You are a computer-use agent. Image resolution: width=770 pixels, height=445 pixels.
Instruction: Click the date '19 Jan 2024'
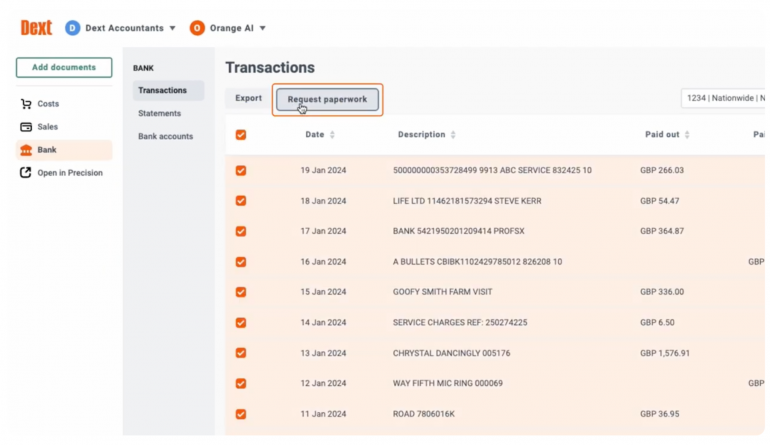(x=323, y=170)
